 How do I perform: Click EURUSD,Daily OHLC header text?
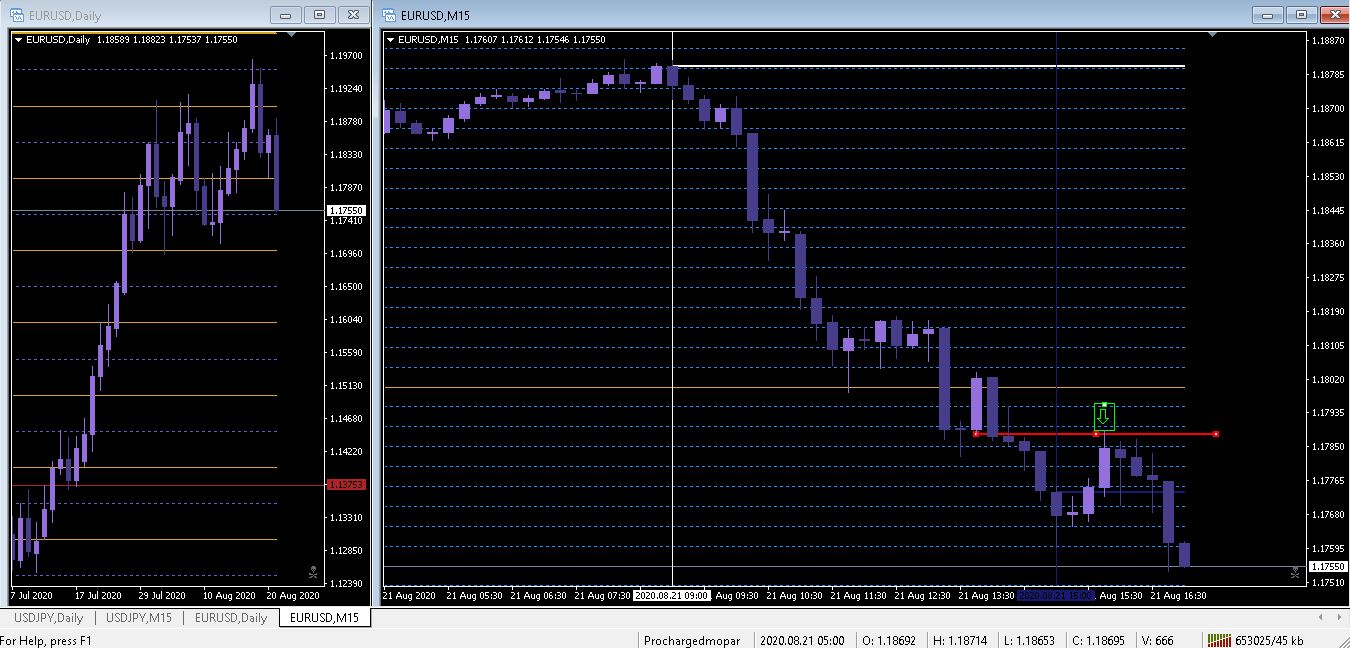[132, 40]
